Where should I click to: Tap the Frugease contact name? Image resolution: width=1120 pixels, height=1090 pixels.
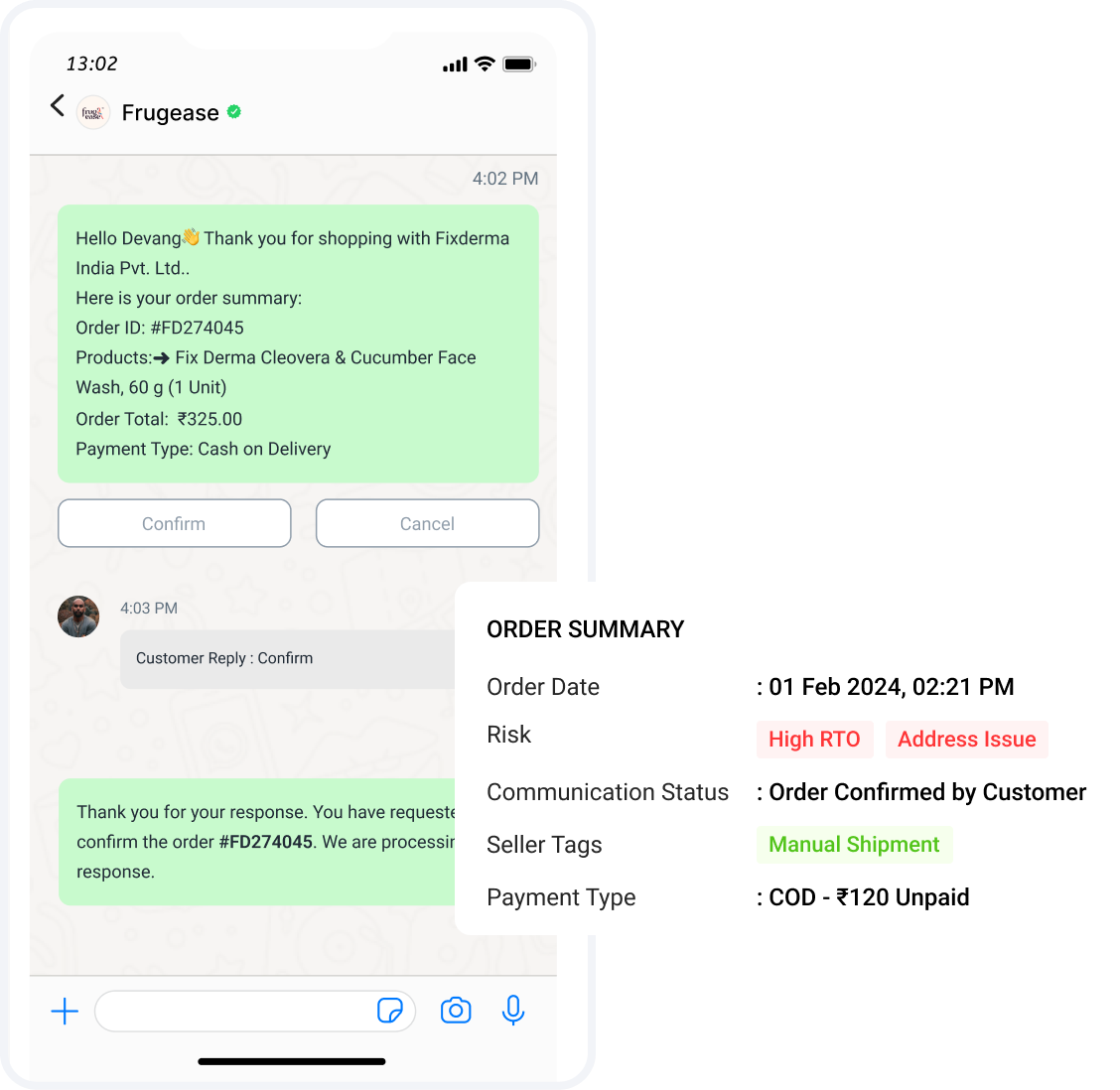[x=170, y=113]
